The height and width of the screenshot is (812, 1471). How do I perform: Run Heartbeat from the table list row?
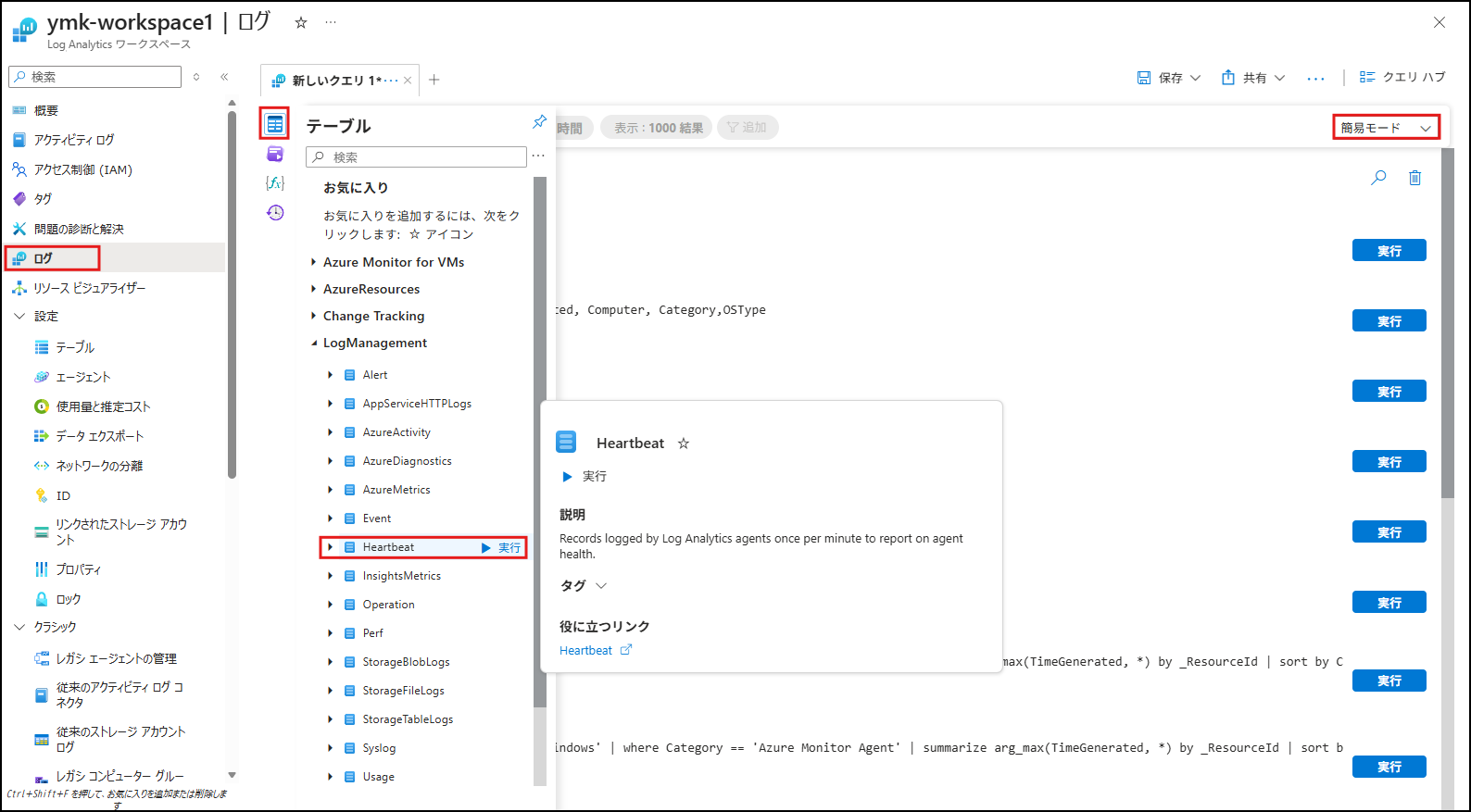pyautogui.click(x=501, y=548)
